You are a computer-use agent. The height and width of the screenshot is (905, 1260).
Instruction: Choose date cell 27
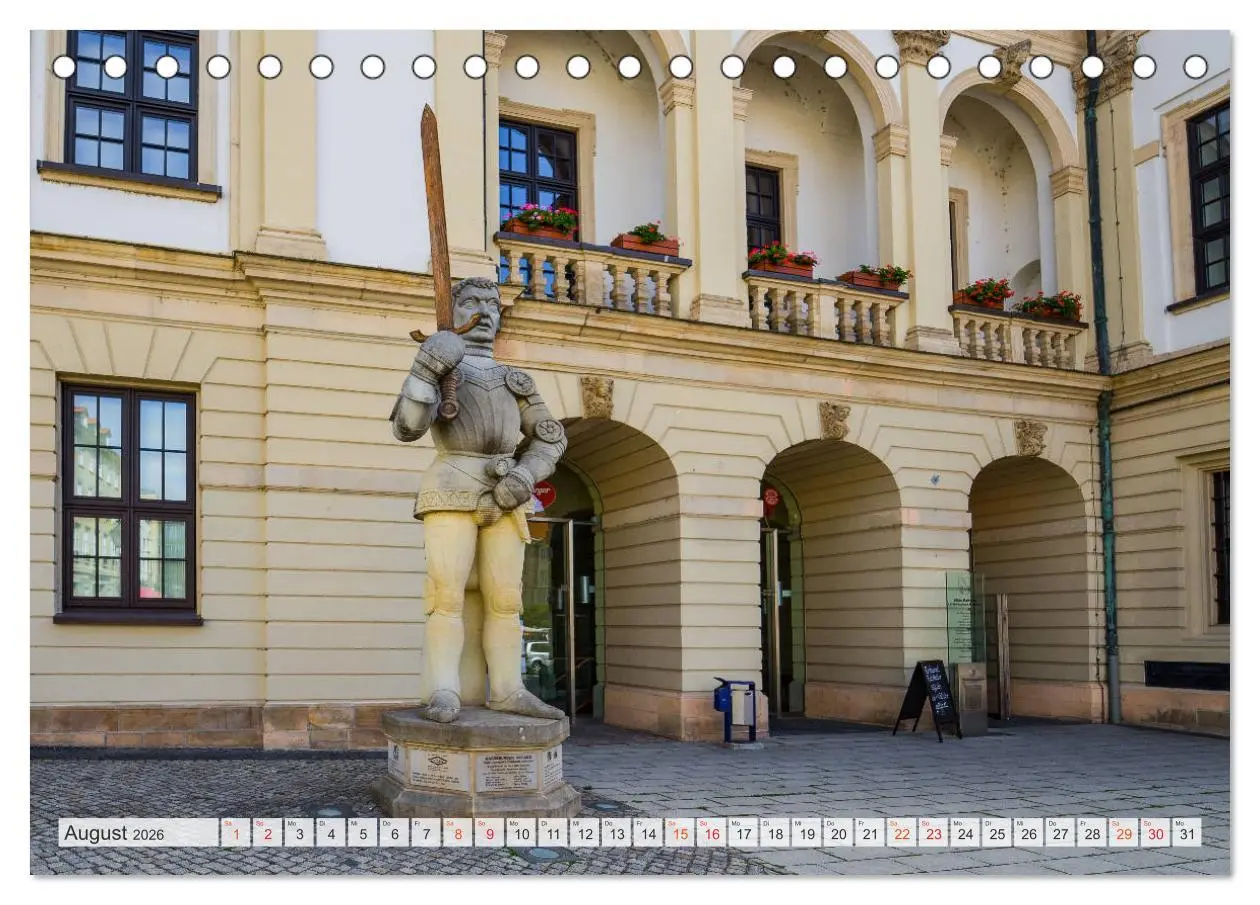tap(1061, 832)
